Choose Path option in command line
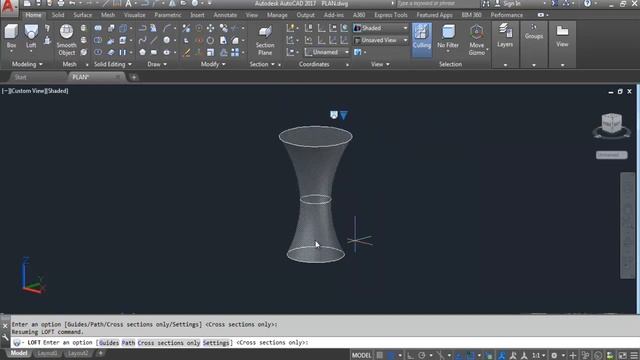This screenshot has height=360, width=640. pos(128,343)
